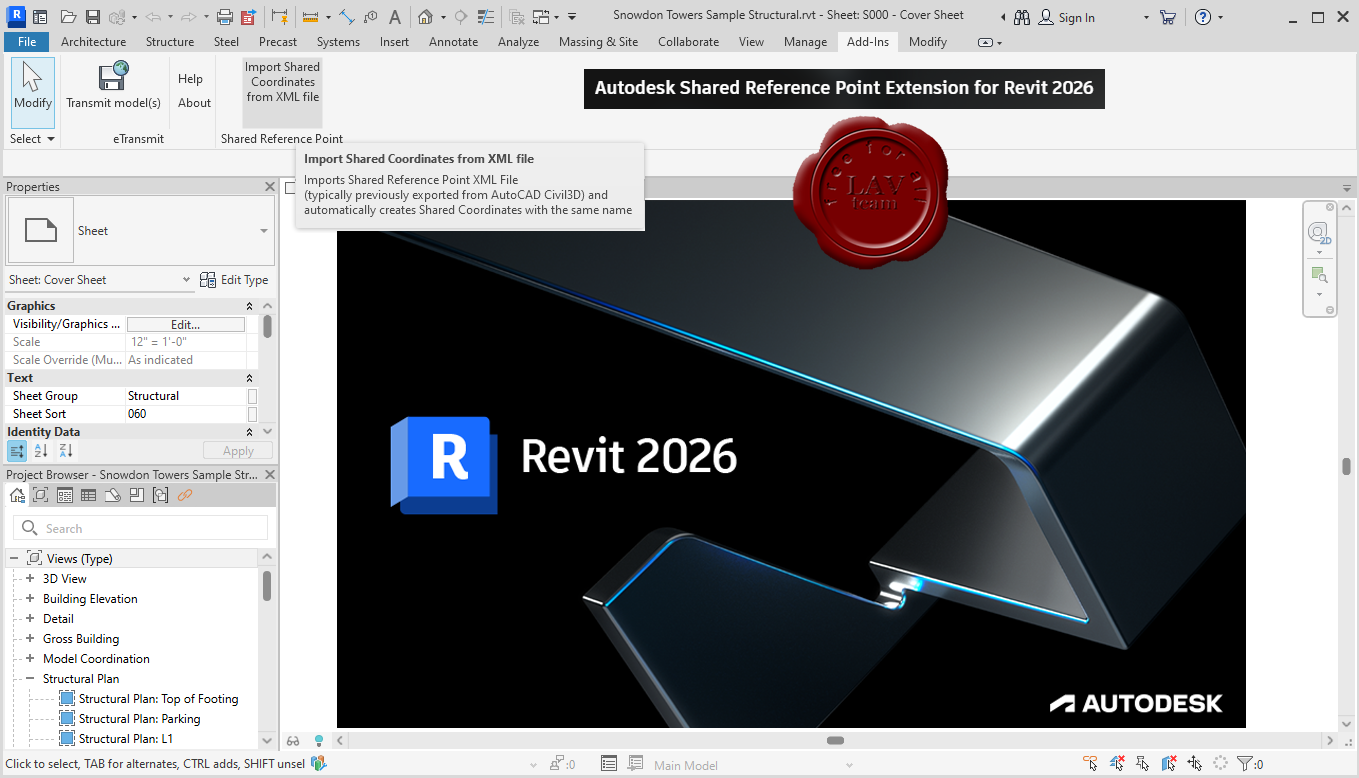
Task: Switch to the Annotate ribbon tab
Action: [x=453, y=42]
